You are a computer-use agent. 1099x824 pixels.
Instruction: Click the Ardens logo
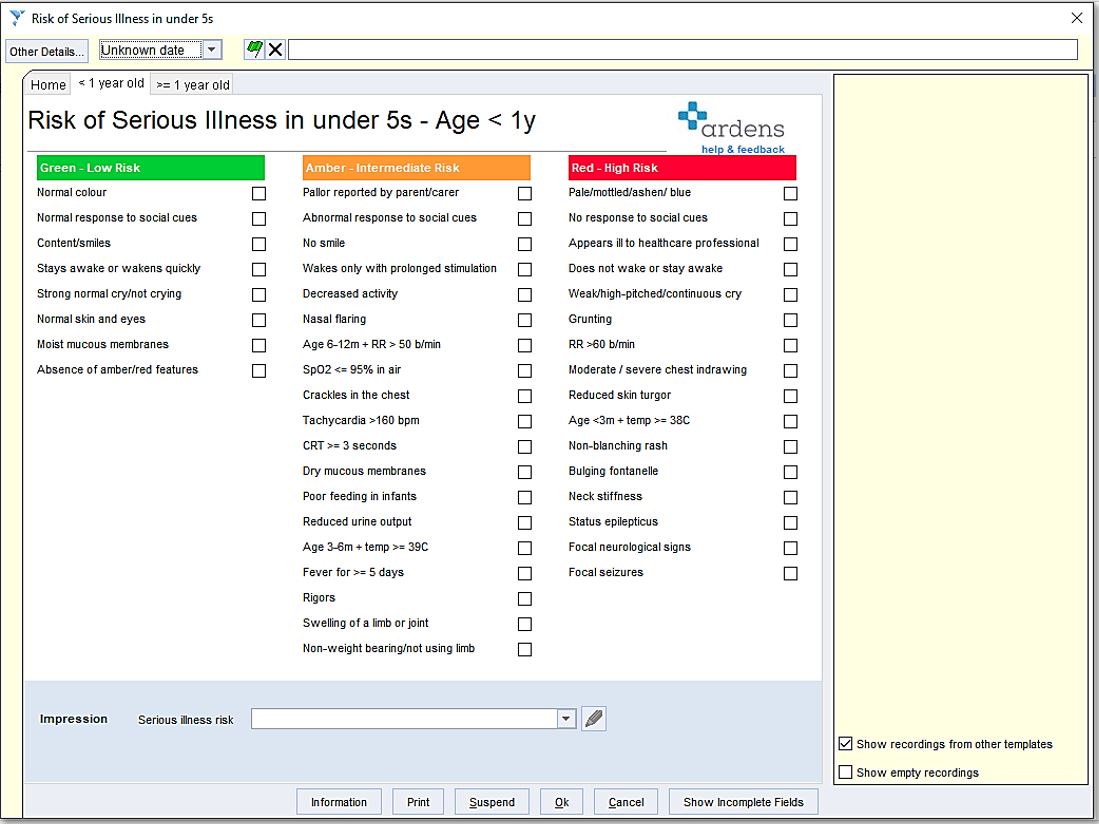731,121
